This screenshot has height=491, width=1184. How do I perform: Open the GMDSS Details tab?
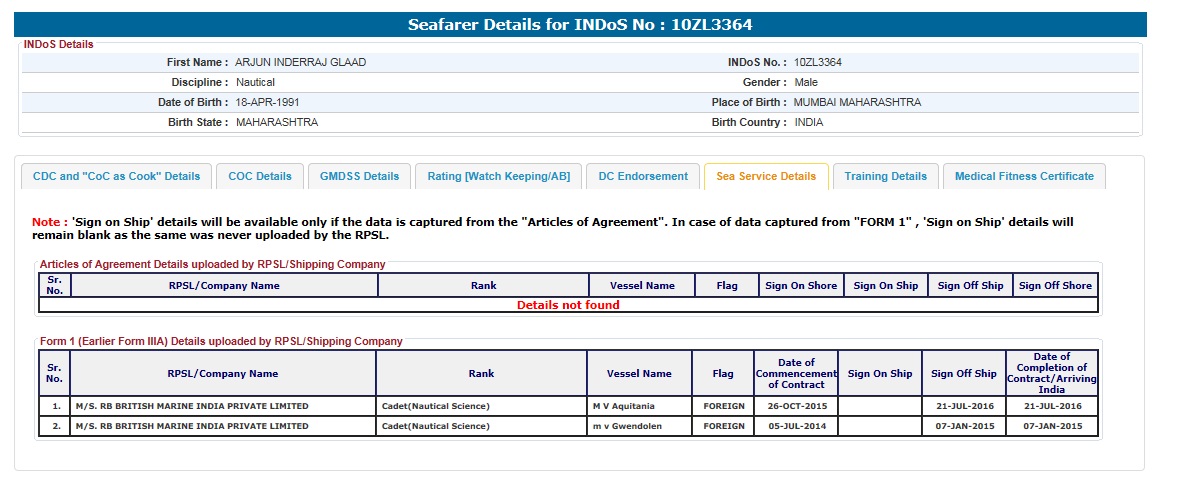(x=359, y=176)
